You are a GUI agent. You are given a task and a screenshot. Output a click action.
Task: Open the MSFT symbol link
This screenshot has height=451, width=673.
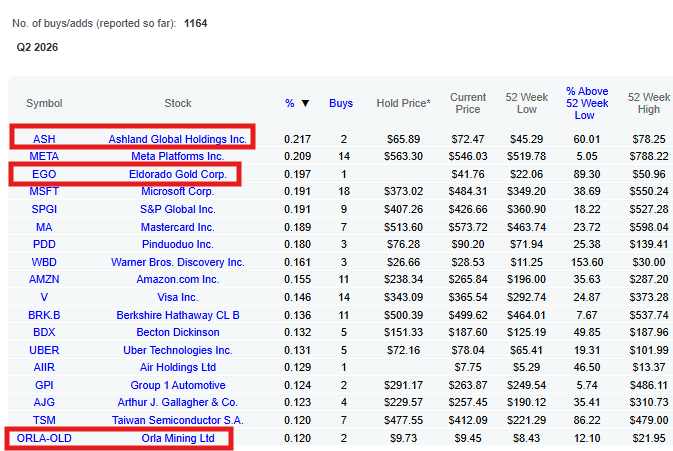(x=44, y=192)
